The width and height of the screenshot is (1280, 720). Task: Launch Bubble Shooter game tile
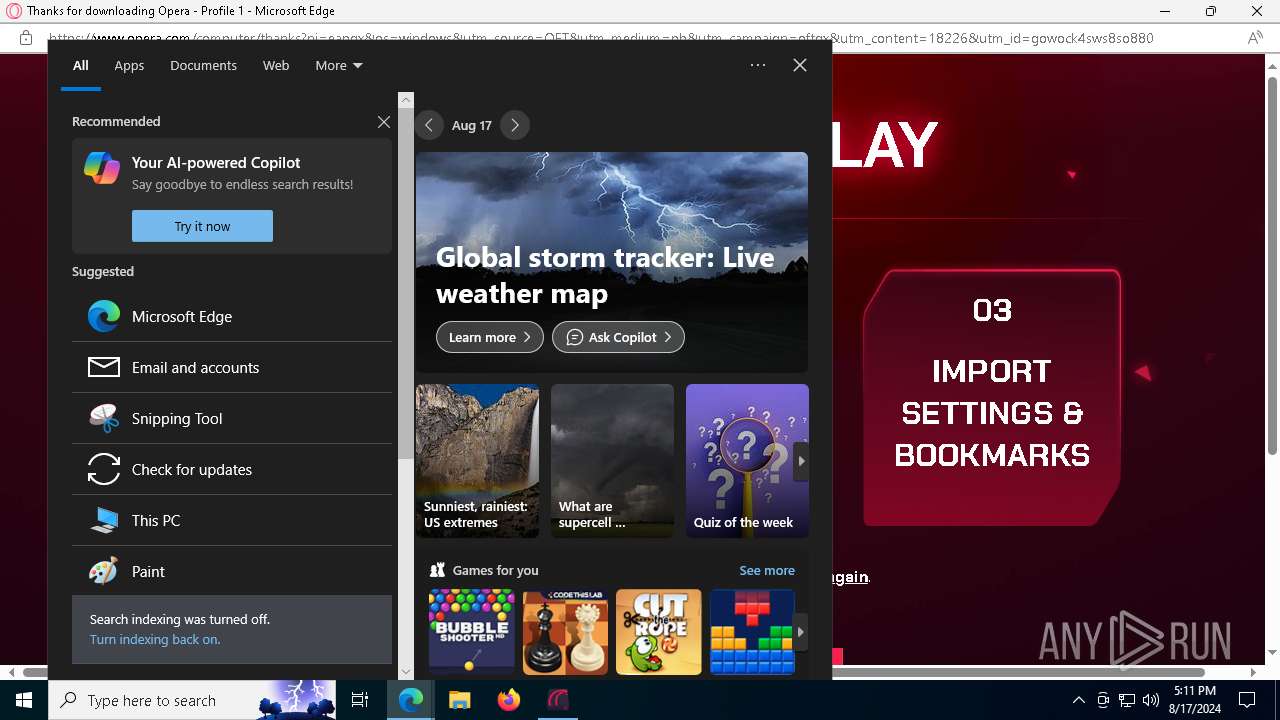pos(471,631)
